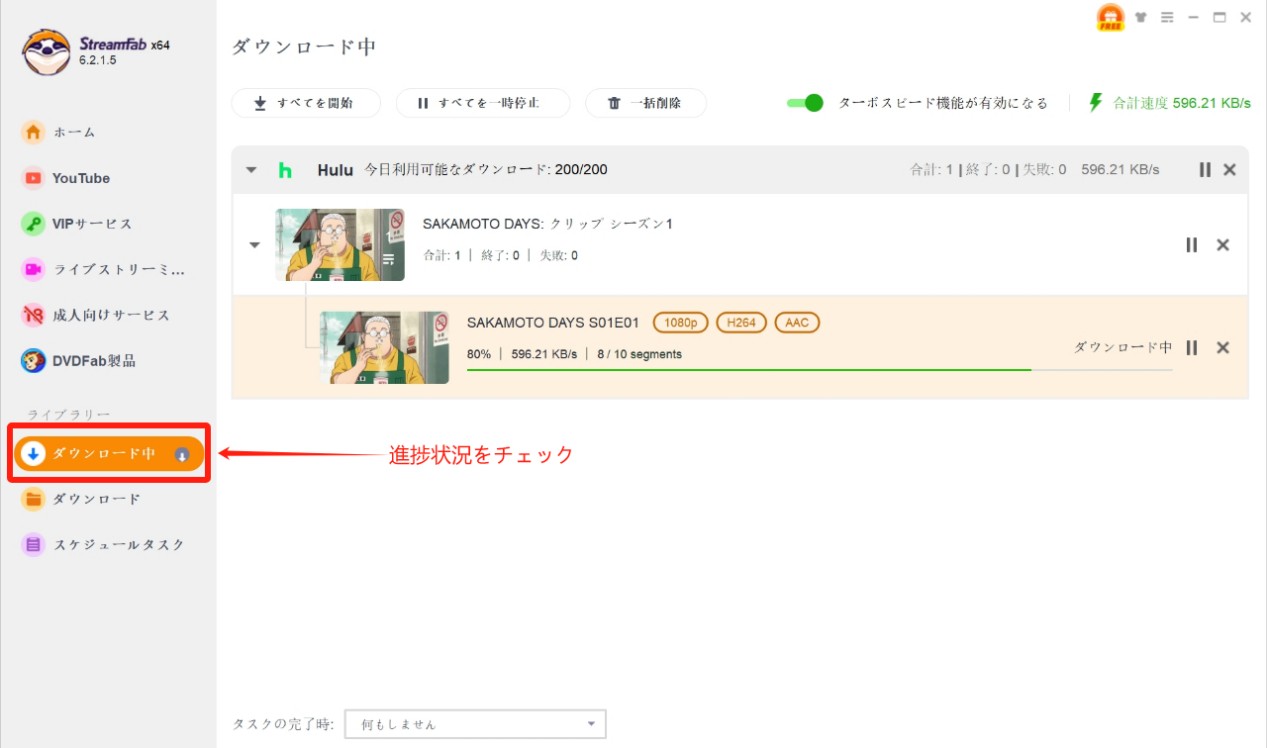The width and height of the screenshot is (1267, 748).
Task: Collapse the Hulu download group
Action: (x=251, y=170)
